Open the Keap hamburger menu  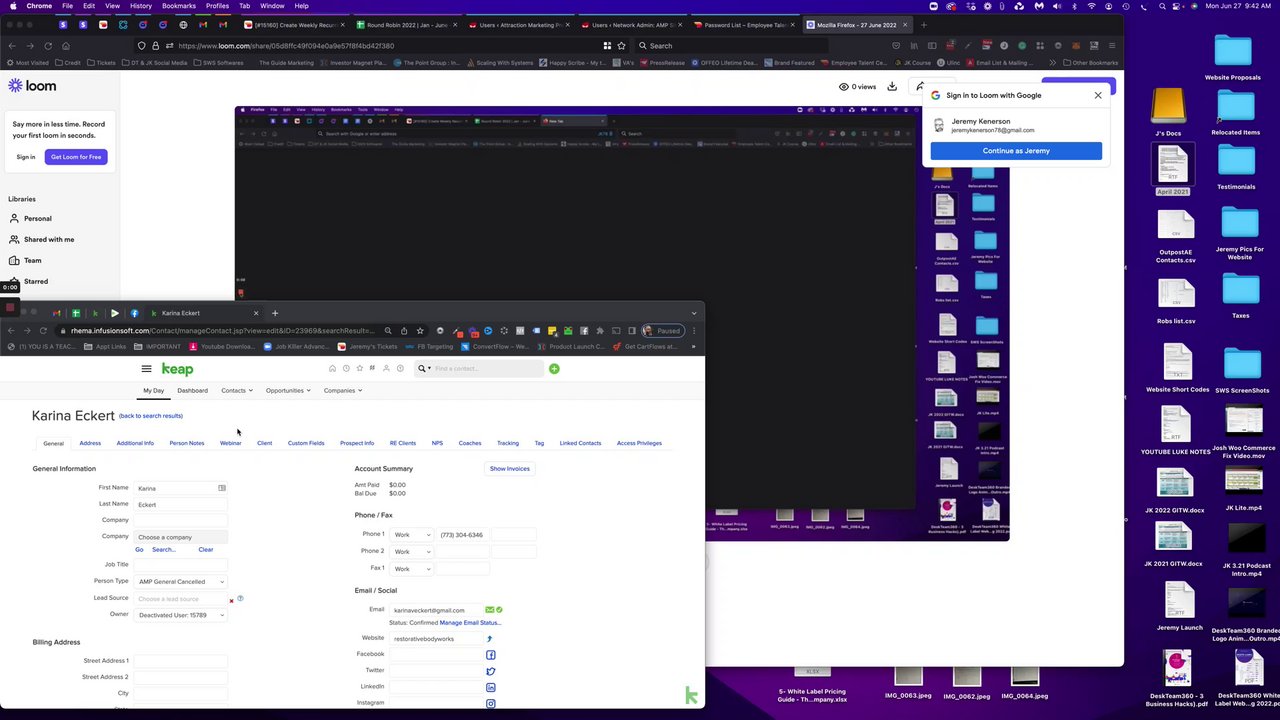[146, 369]
